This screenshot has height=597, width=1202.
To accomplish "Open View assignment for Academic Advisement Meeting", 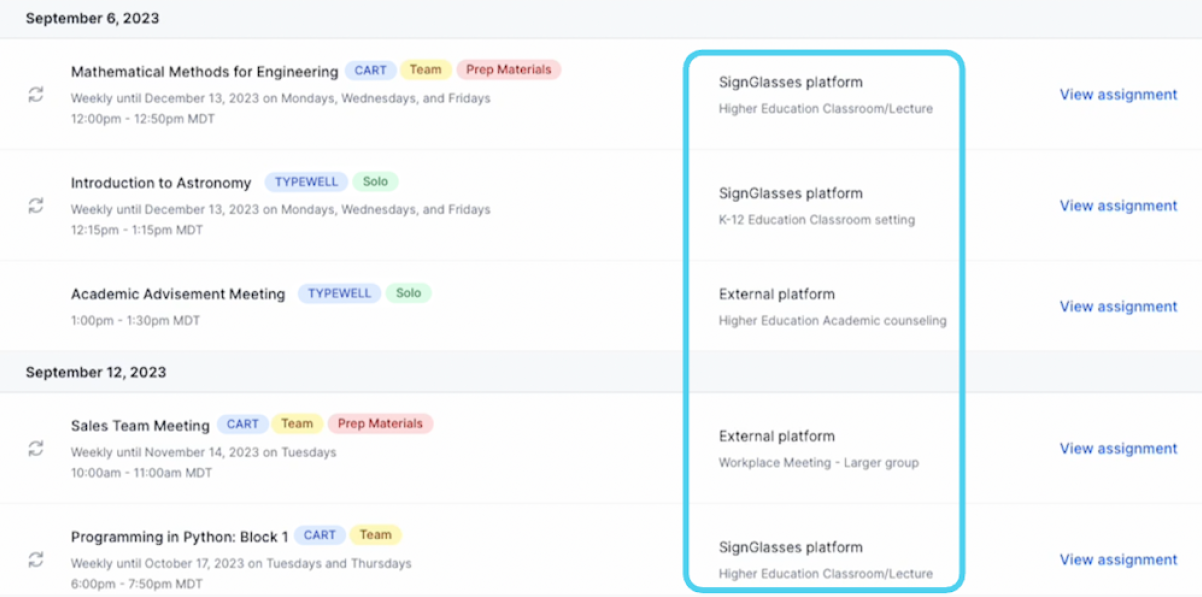I will coord(1118,306).
